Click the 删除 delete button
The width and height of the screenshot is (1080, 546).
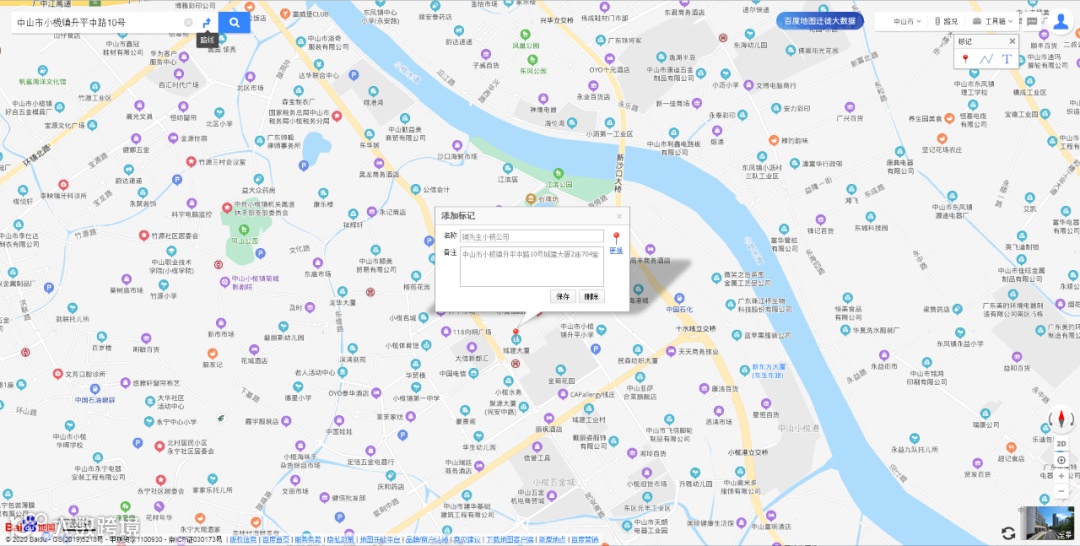[591, 297]
